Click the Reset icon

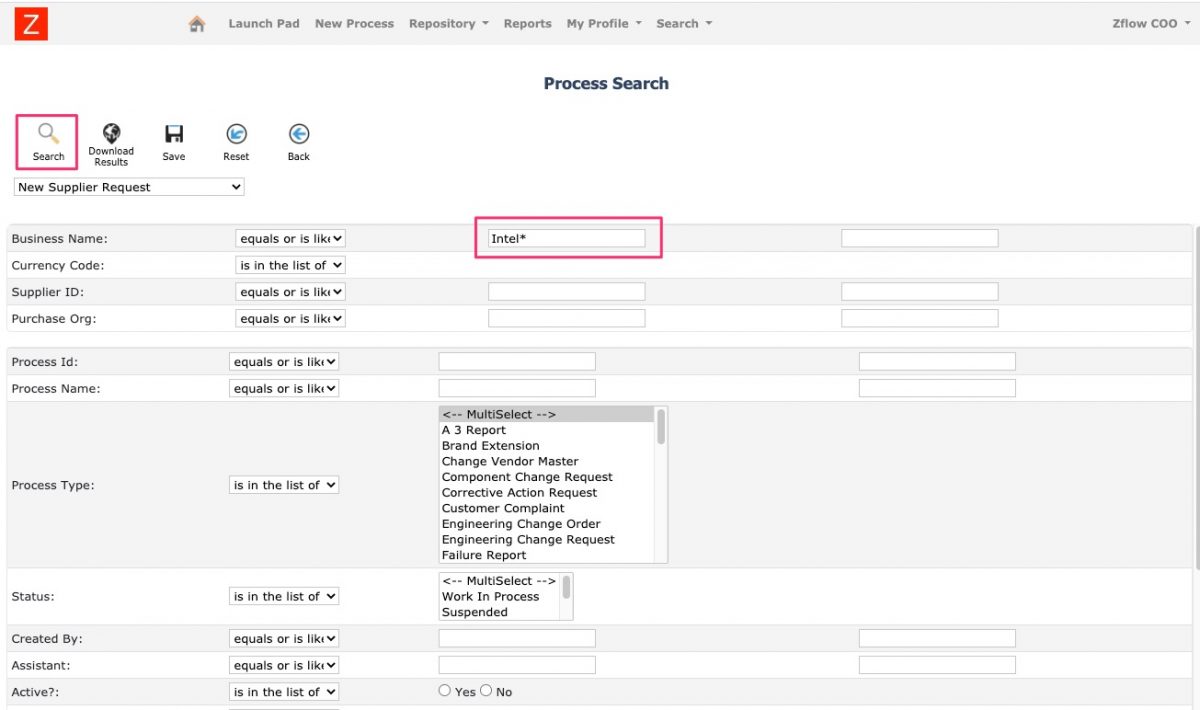pyautogui.click(x=236, y=133)
